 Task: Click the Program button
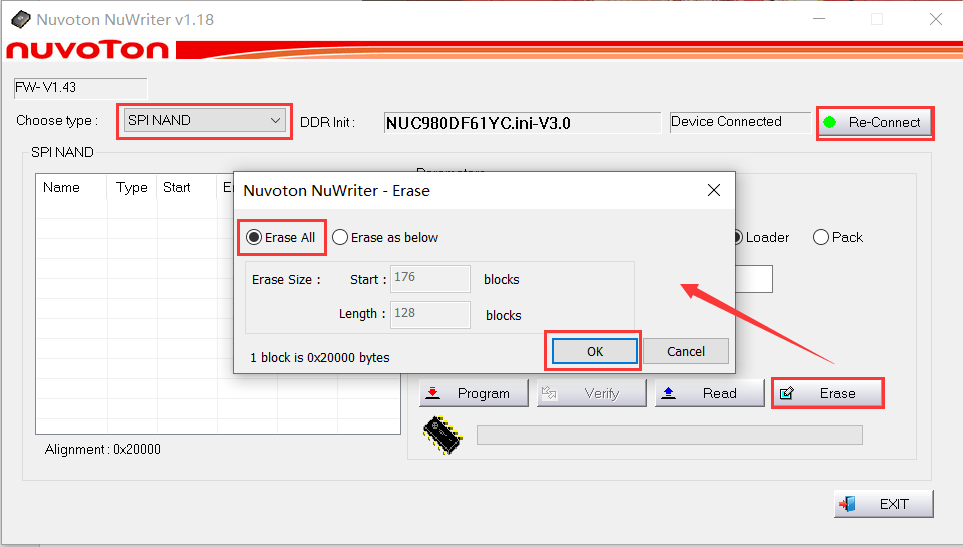(474, 393)
